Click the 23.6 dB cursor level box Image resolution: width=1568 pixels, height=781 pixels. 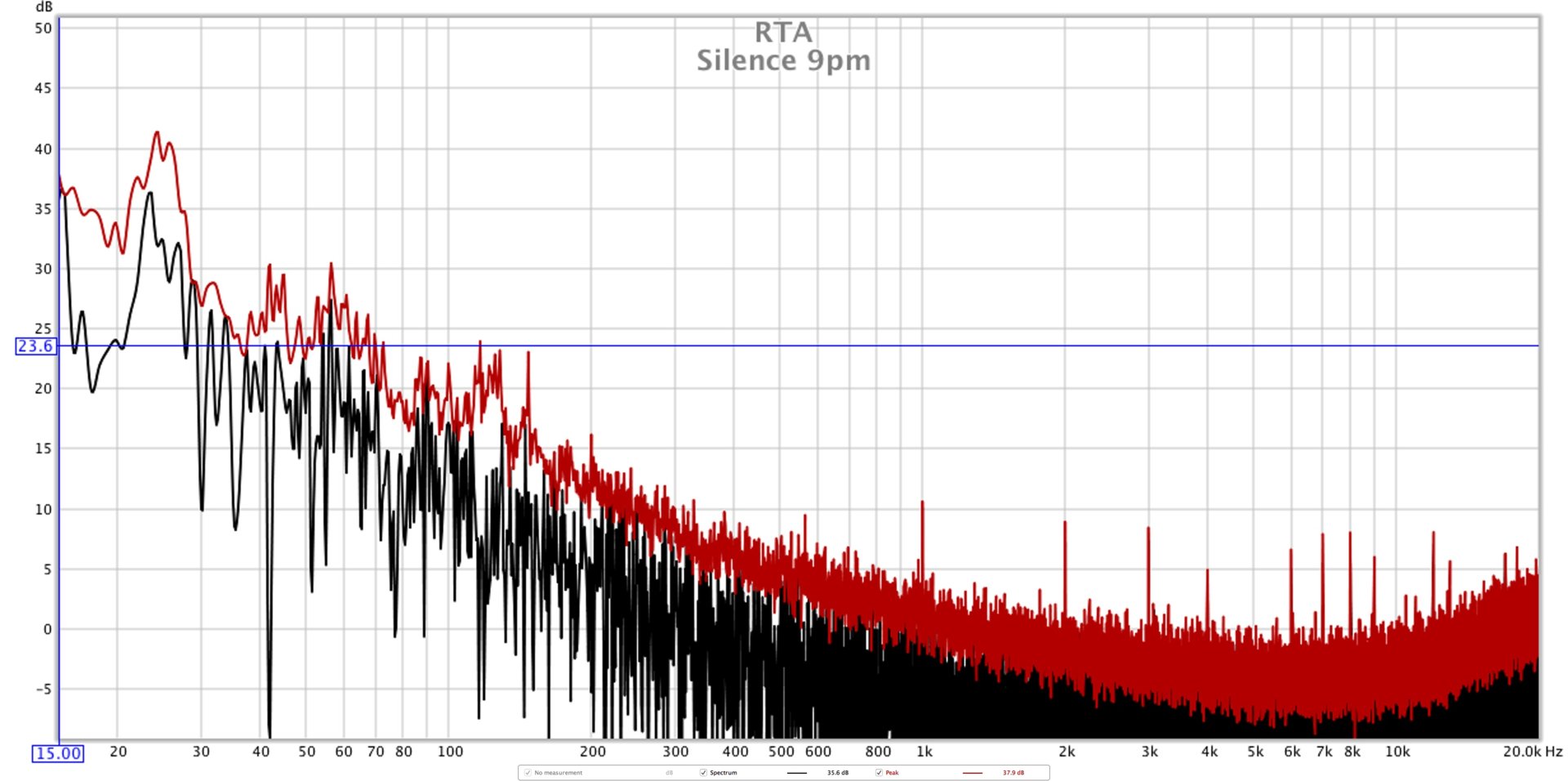point(36,346)
